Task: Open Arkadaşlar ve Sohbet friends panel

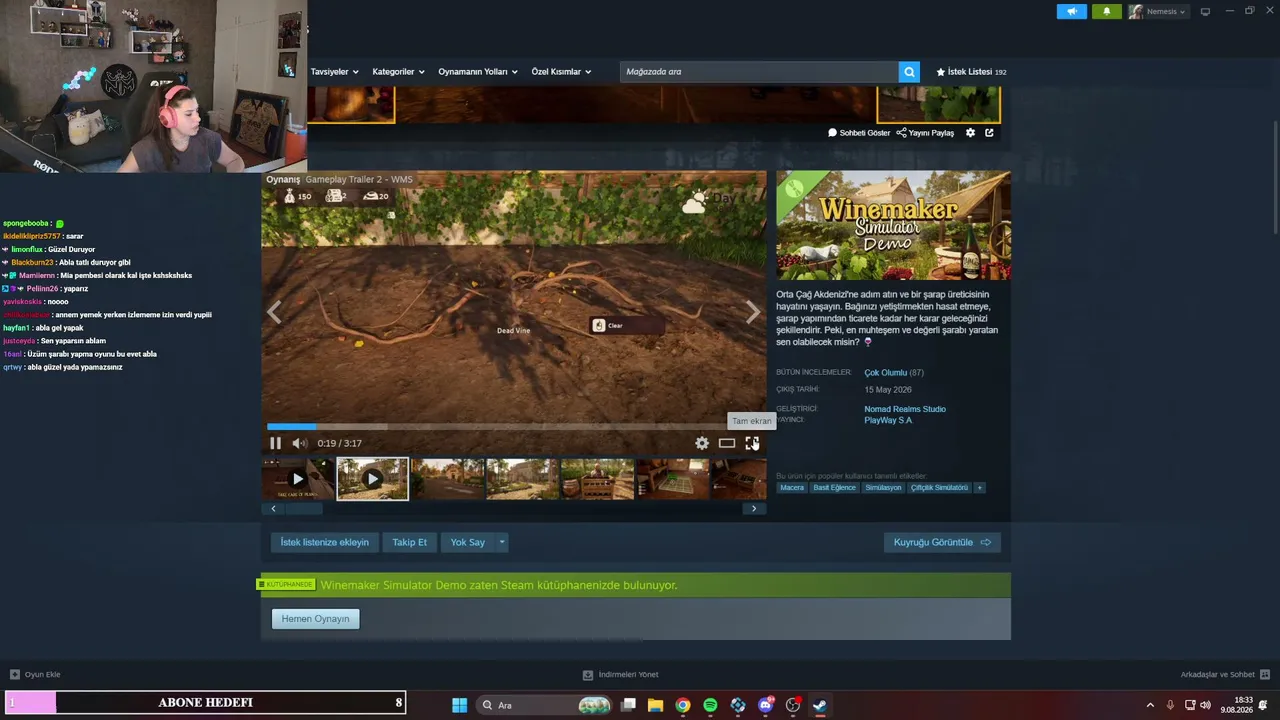Action: tap(1225, 675)
